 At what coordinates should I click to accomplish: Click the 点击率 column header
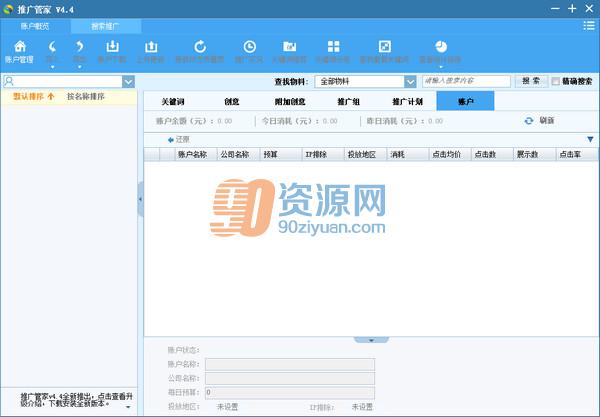click(x=577, y=155)
